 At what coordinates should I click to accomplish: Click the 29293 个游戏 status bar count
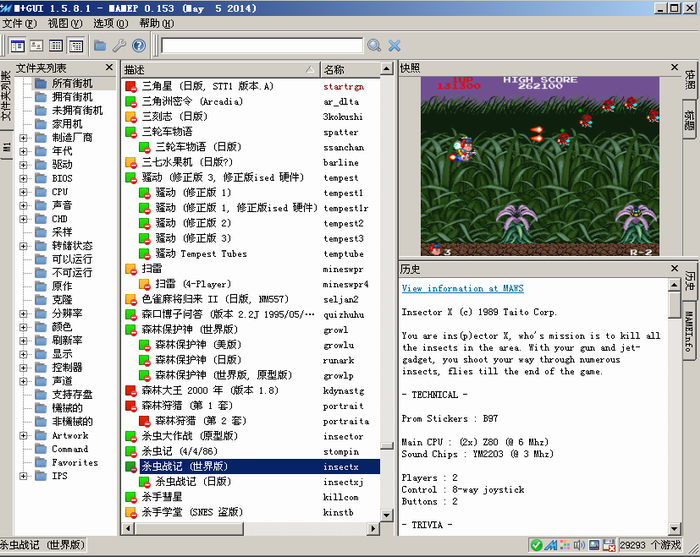(650, 545)
